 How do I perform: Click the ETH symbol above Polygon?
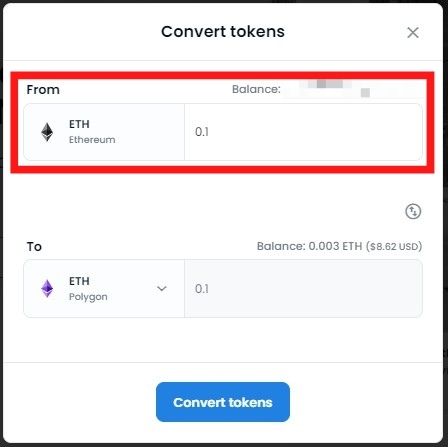point(79,281)
